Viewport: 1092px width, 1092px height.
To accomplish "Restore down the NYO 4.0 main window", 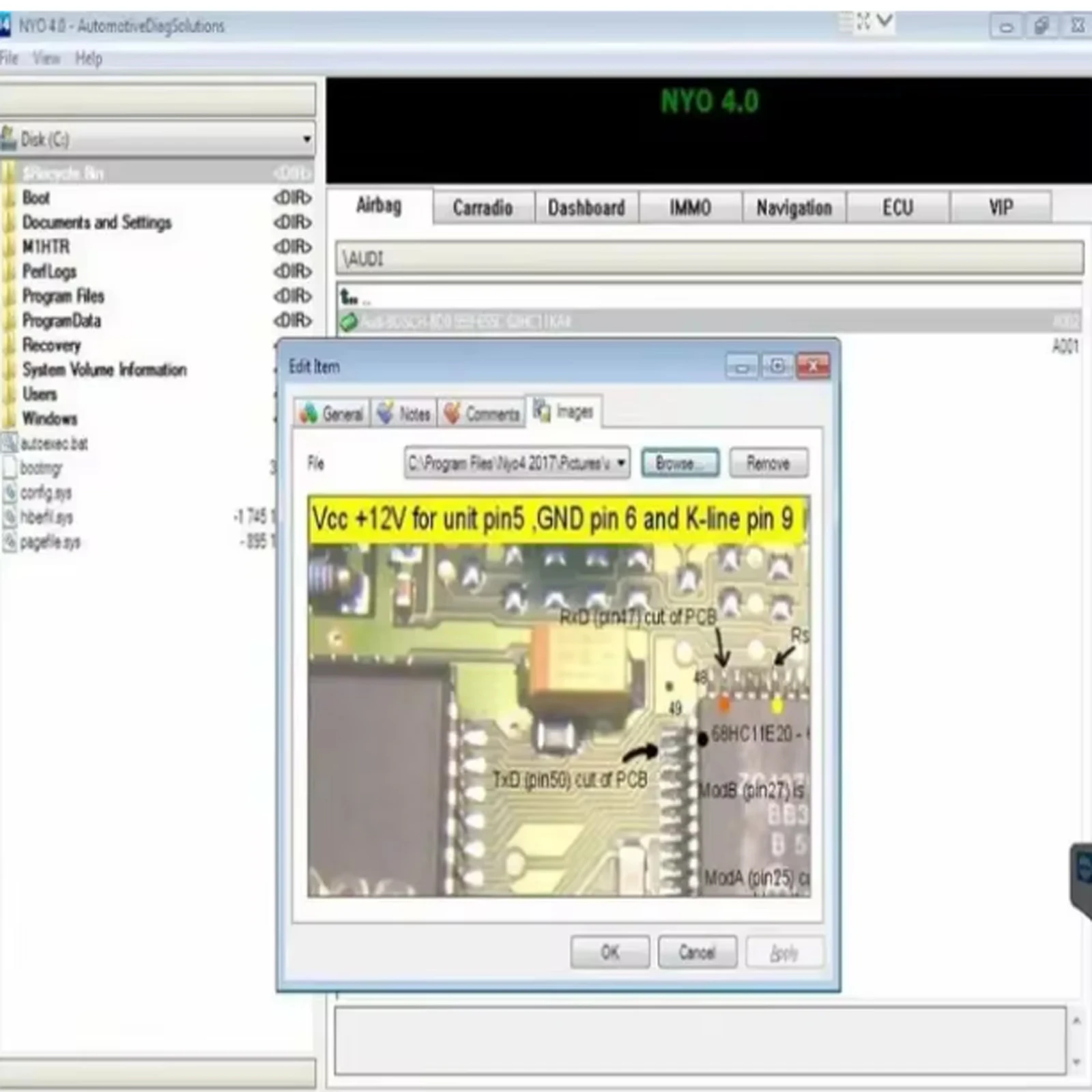I will 1041,27.
